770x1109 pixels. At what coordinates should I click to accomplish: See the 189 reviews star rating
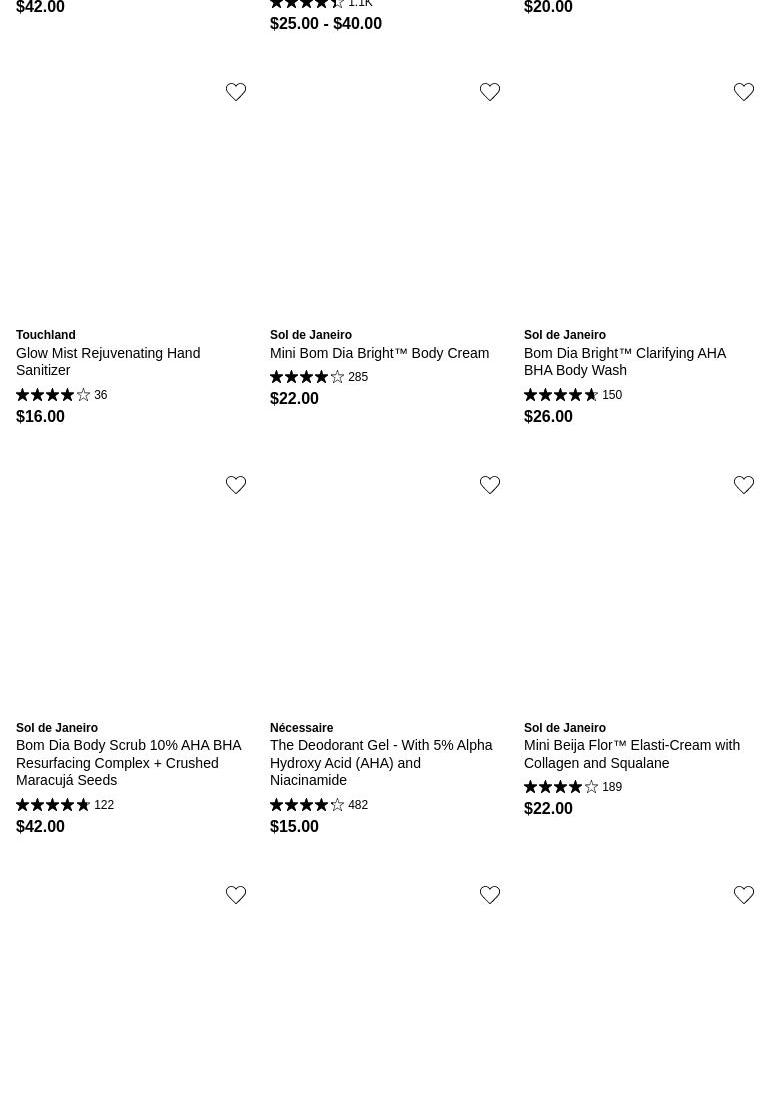[x=572, y=787]
